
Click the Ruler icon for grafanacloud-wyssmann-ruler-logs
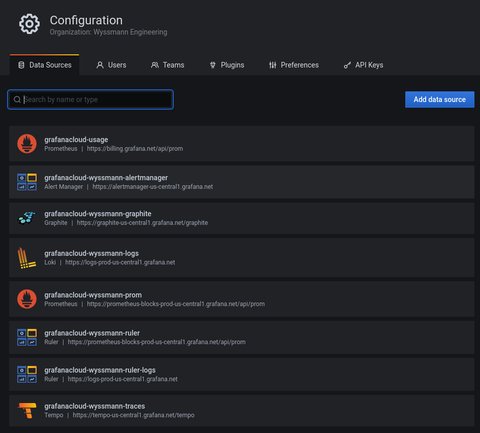[x=27, y=374]
